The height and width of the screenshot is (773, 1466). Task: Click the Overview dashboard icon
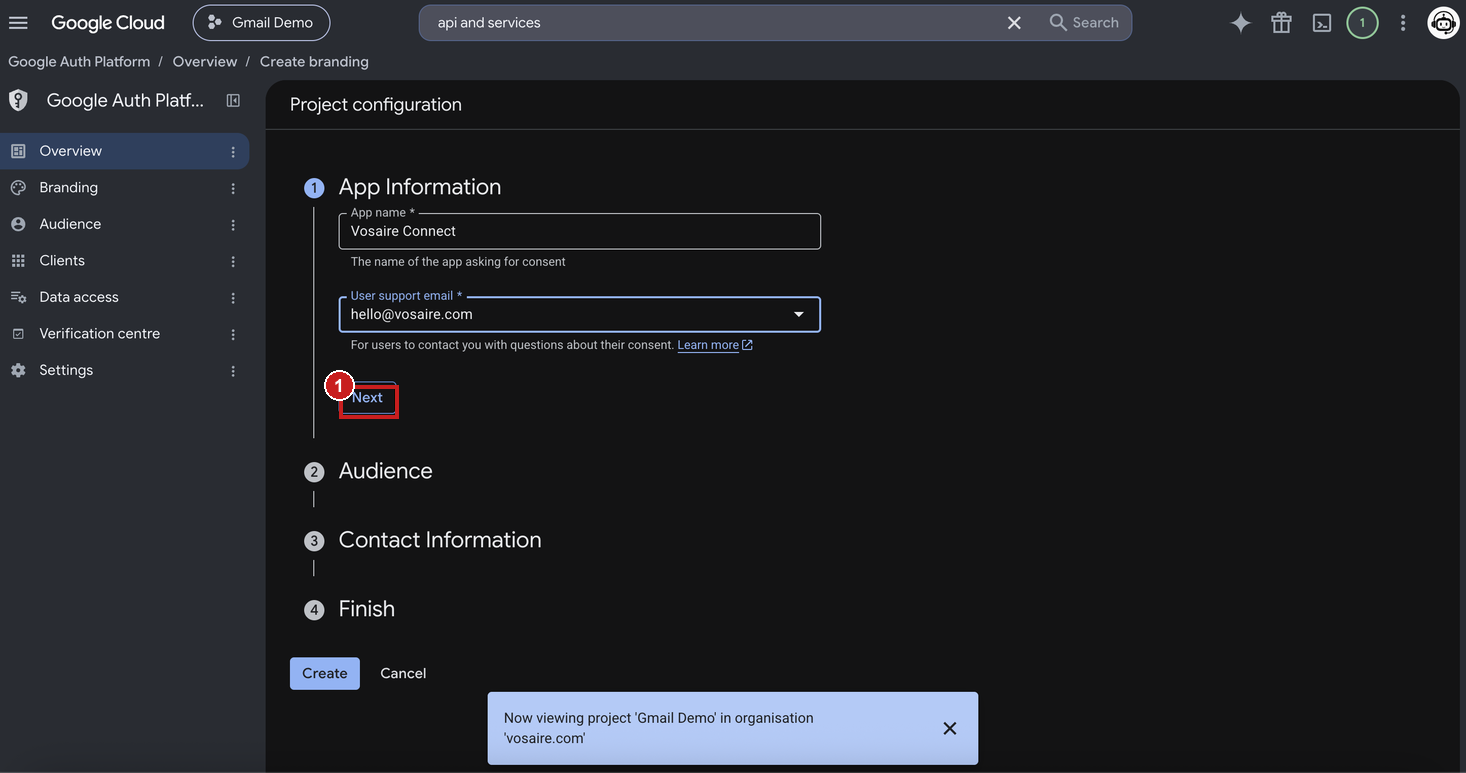click(18, 151)
